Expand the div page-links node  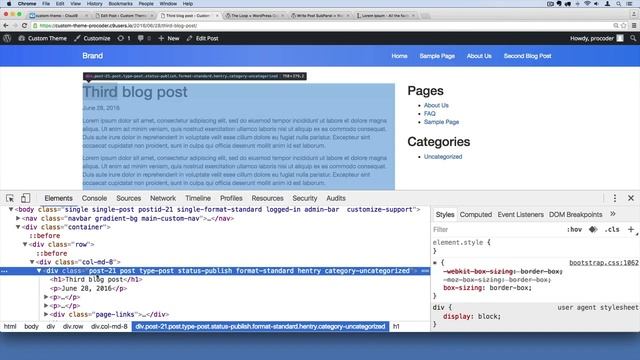(x=46, y=314)
